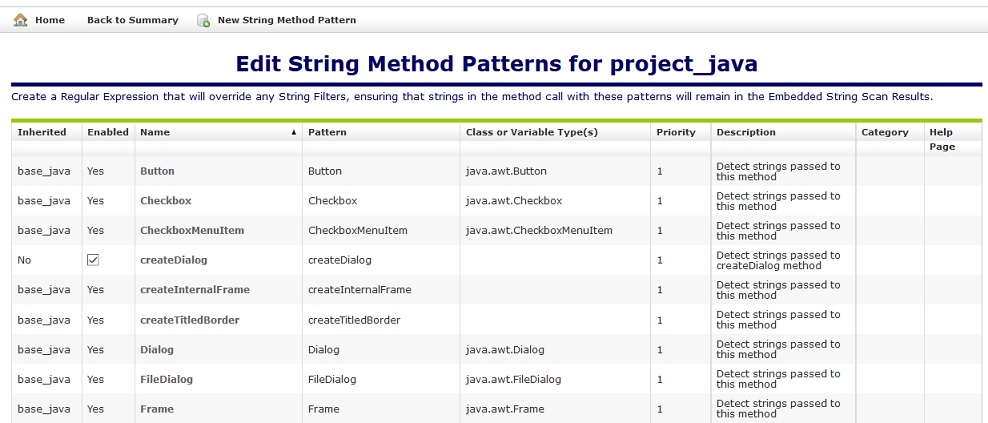Click the Home house icon

[x=20, y=20]
